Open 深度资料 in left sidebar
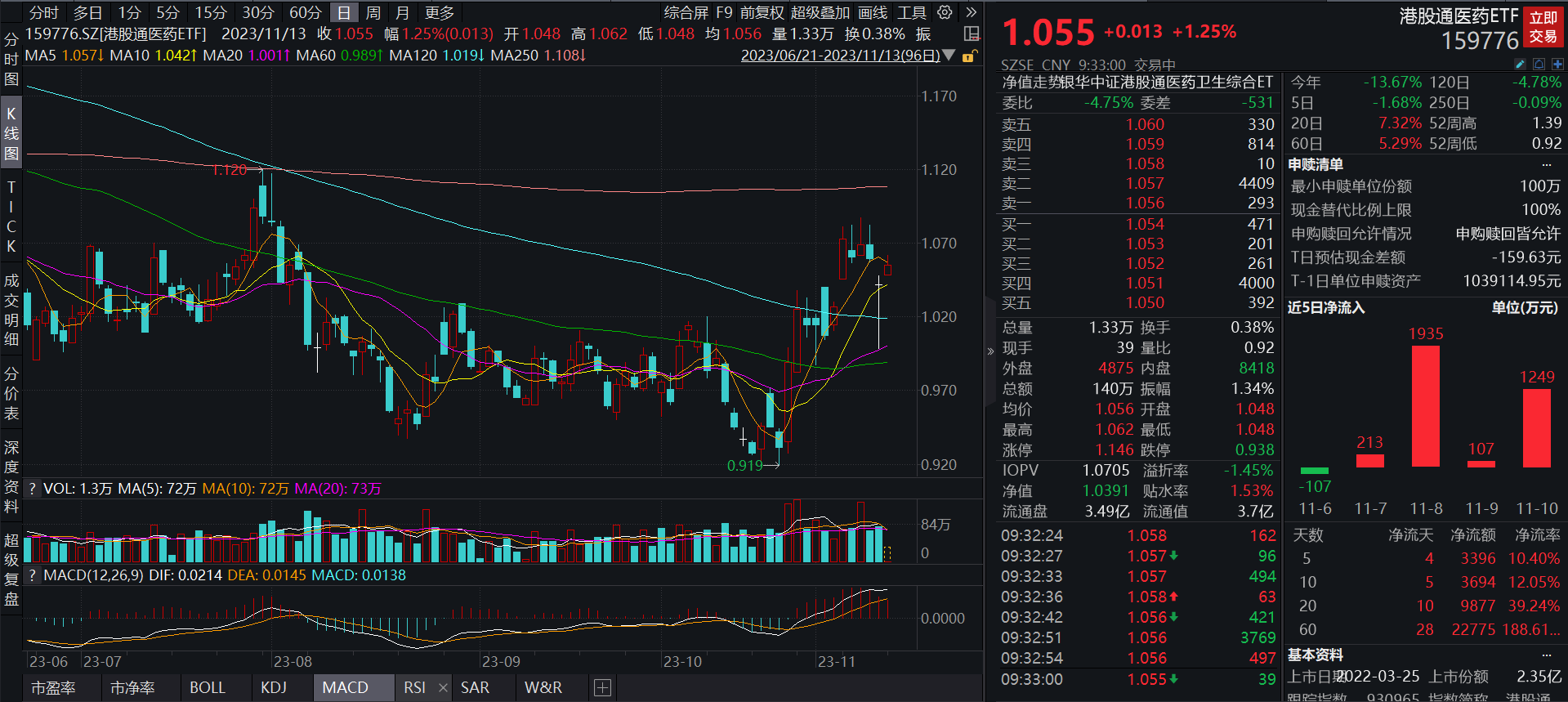This screenshot has height=702, width=1568. pyautogui.click(x=11, y=476)
